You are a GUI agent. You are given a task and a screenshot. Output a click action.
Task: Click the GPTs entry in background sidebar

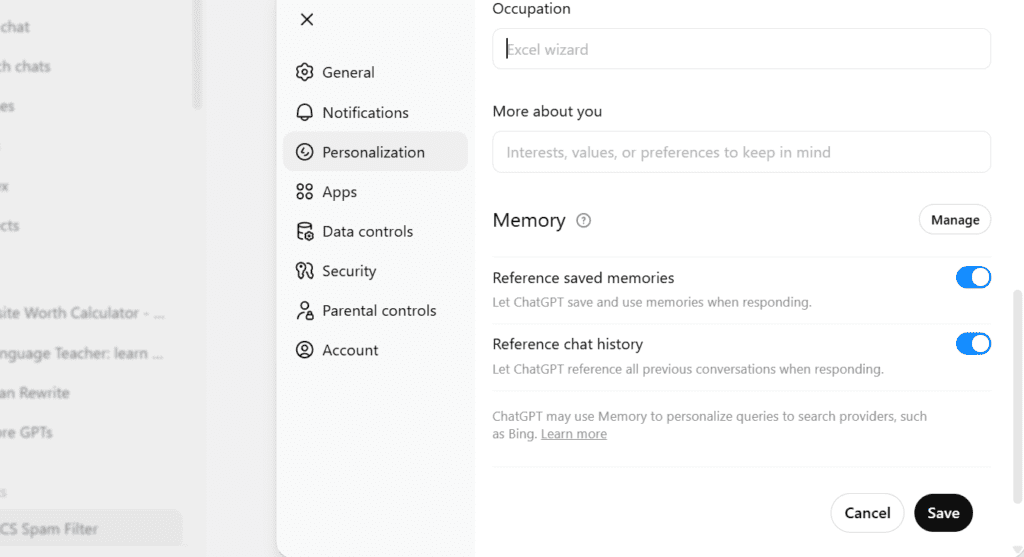(x=26, y=432)
